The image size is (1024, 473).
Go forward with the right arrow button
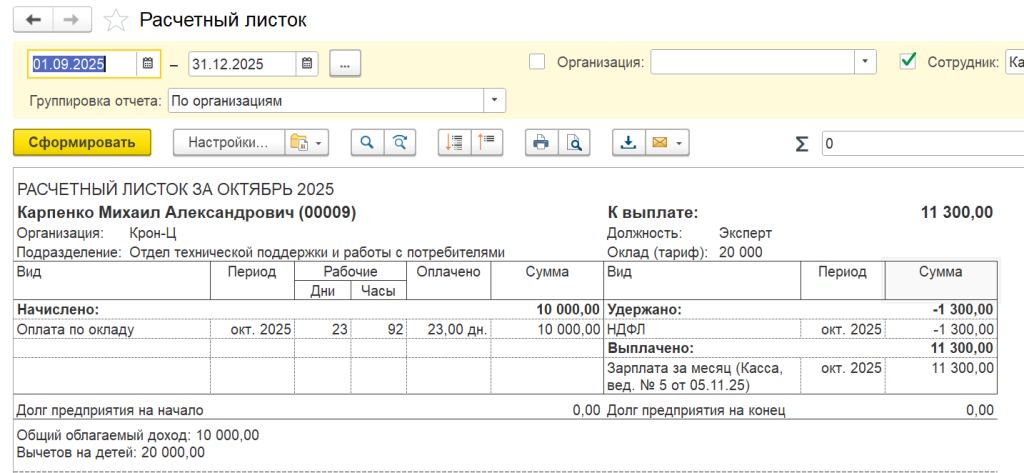point(72,20)
